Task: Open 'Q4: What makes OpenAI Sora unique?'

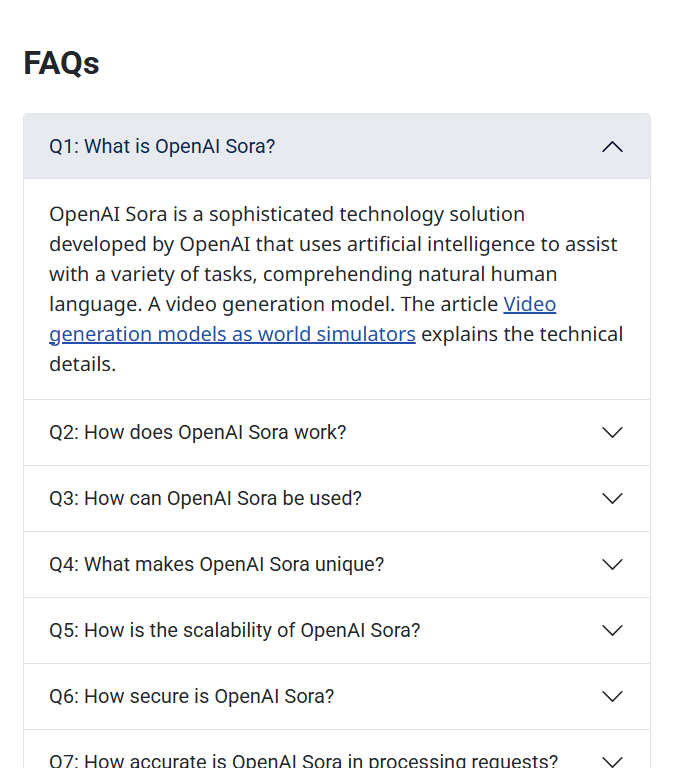Action: [x=216, y=564]
